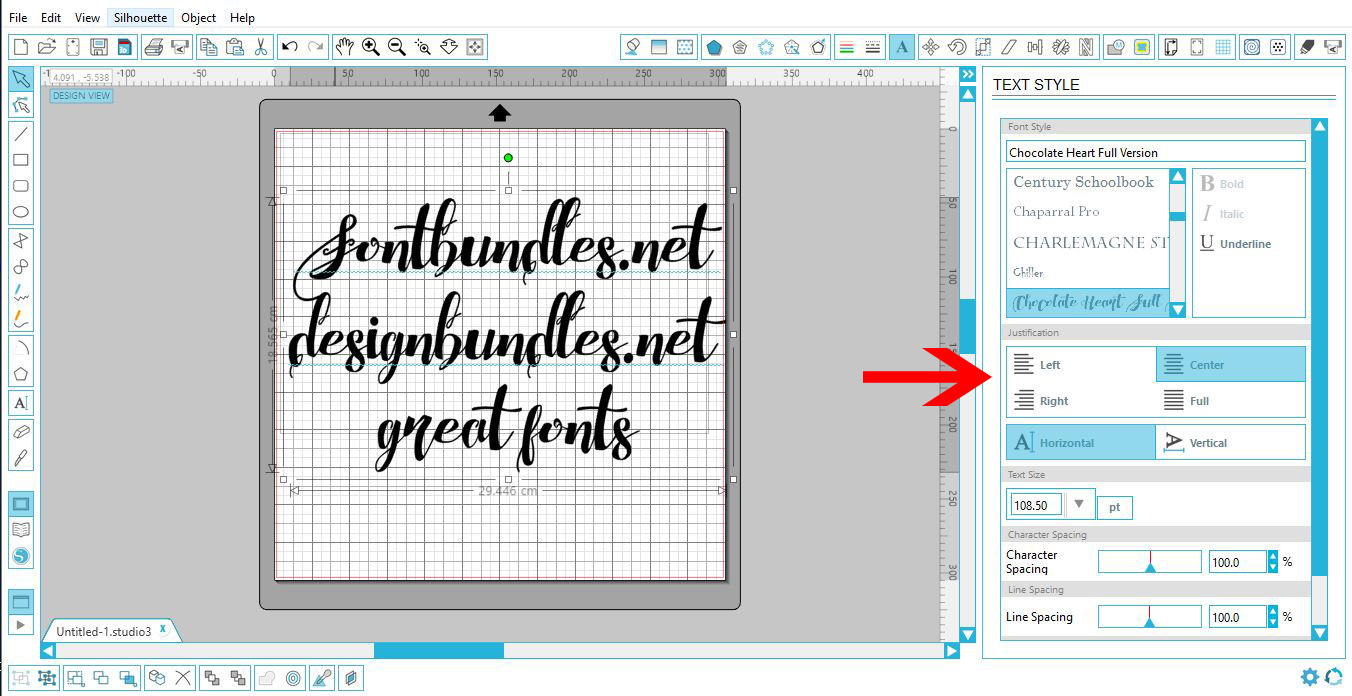Select the Zoom In tool
Screen dimensions: 1352x696
click(370, 46)
